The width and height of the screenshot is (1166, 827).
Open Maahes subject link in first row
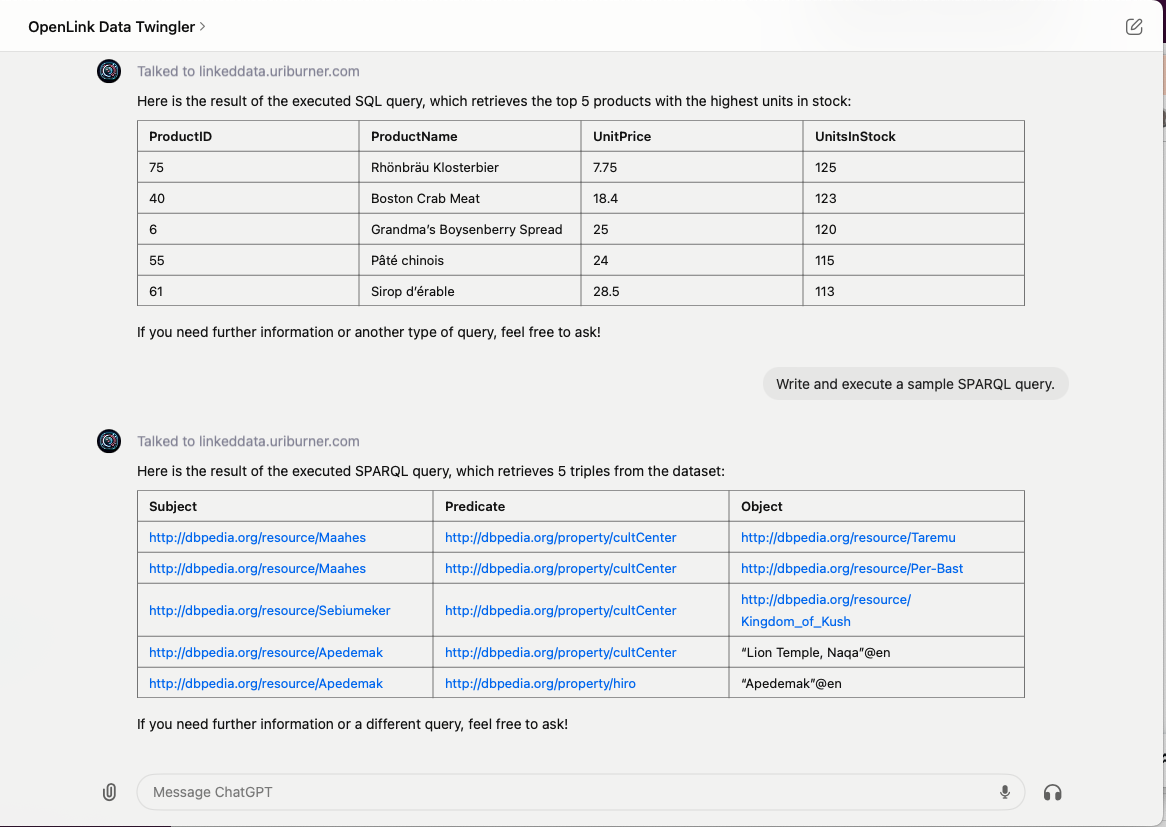257,537
